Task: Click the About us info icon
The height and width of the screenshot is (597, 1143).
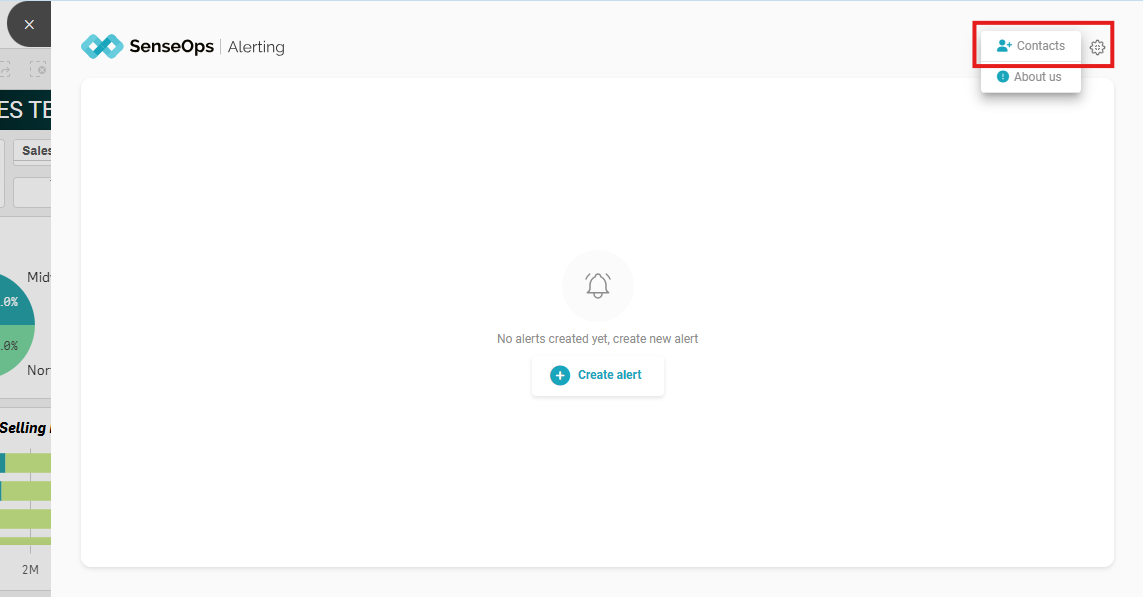Action: 1003,77
